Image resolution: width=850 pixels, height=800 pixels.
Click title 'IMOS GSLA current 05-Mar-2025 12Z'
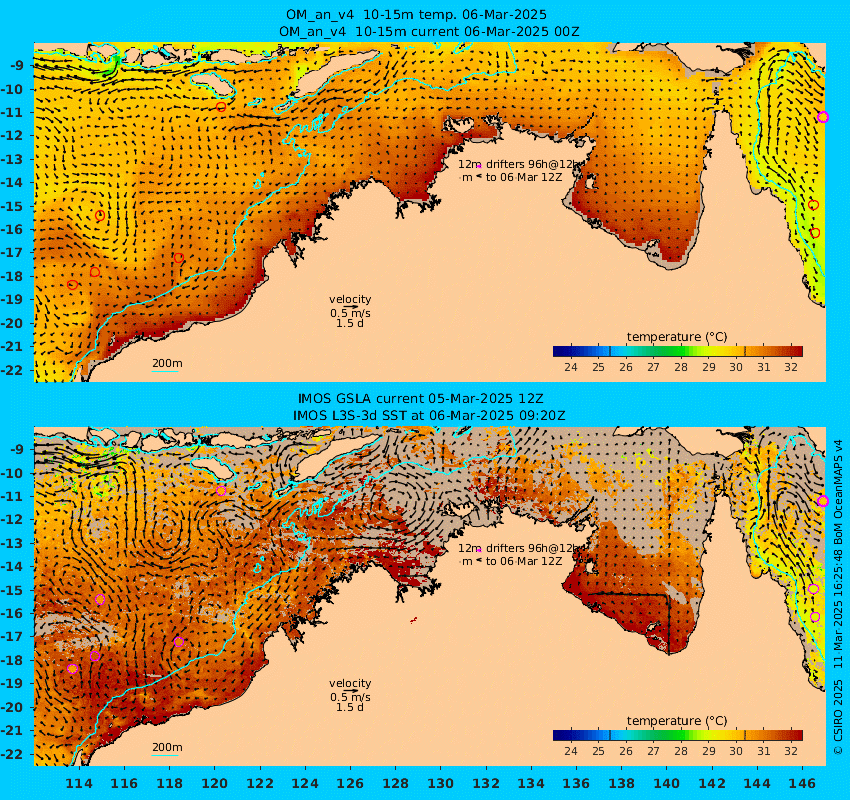pos(421,399)
